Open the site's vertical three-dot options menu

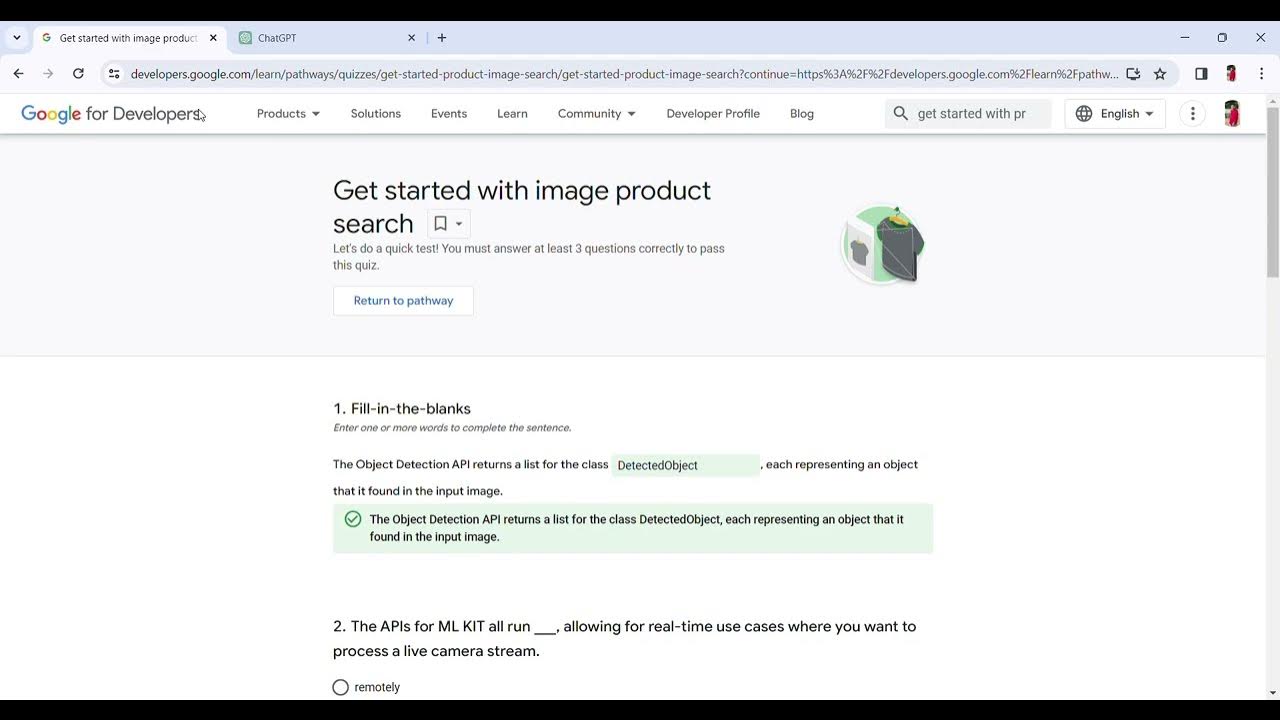click(1192, 114)
